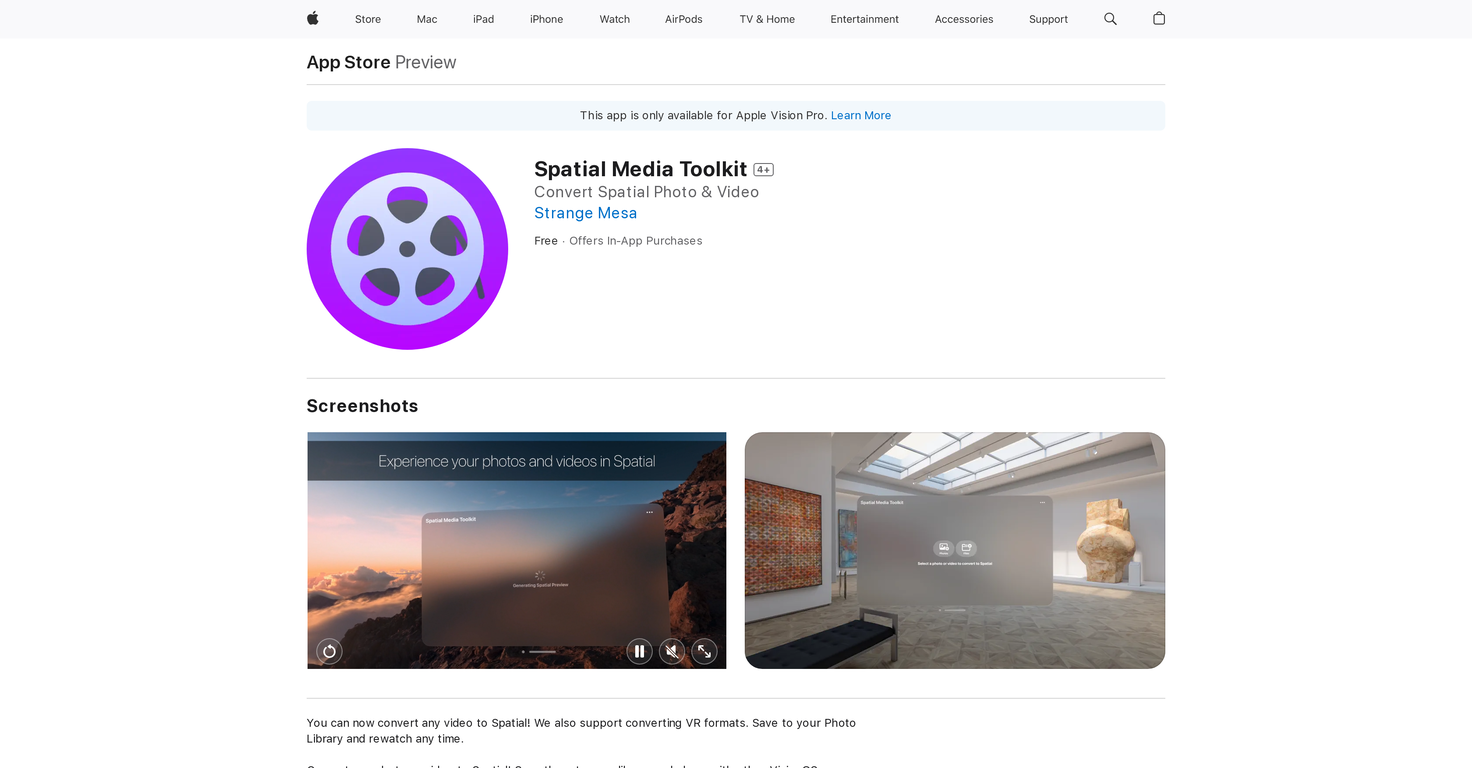Click the Apple logo in menu bar
The height and width of the screenshot is (768, 1472).
point(312,18)
